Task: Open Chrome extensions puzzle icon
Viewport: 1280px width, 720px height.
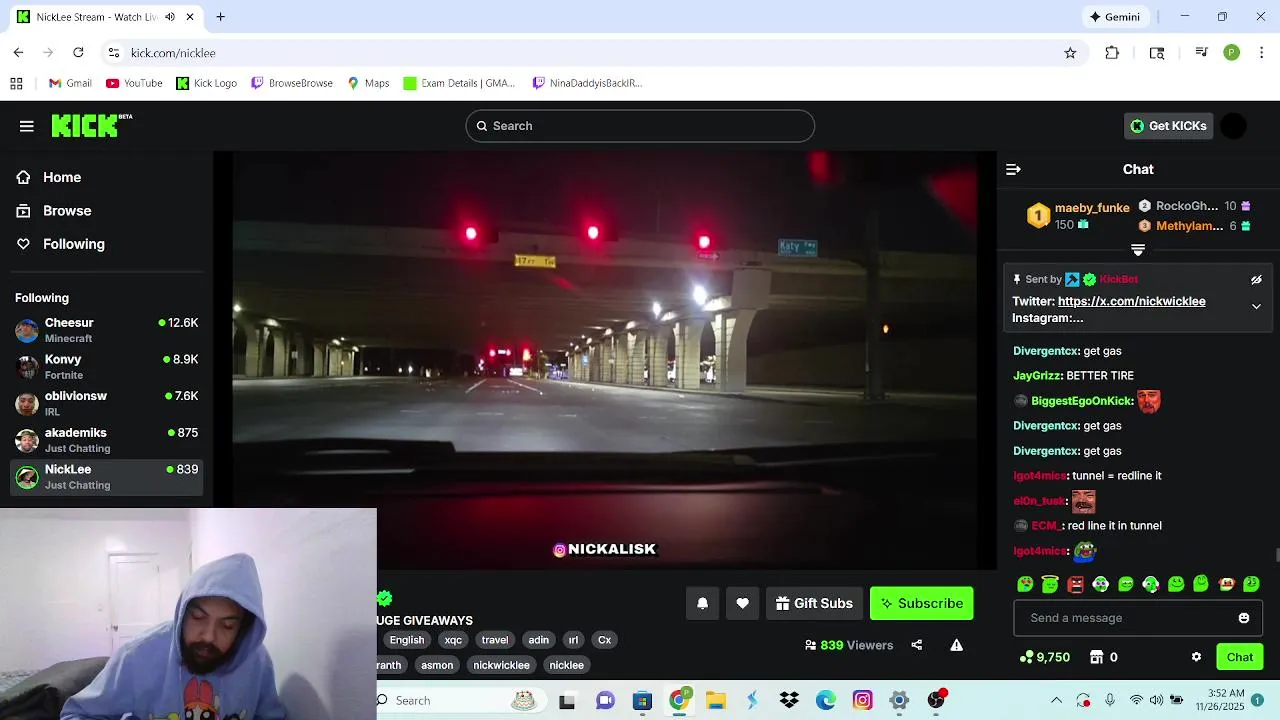Action: pos(1112,53)
